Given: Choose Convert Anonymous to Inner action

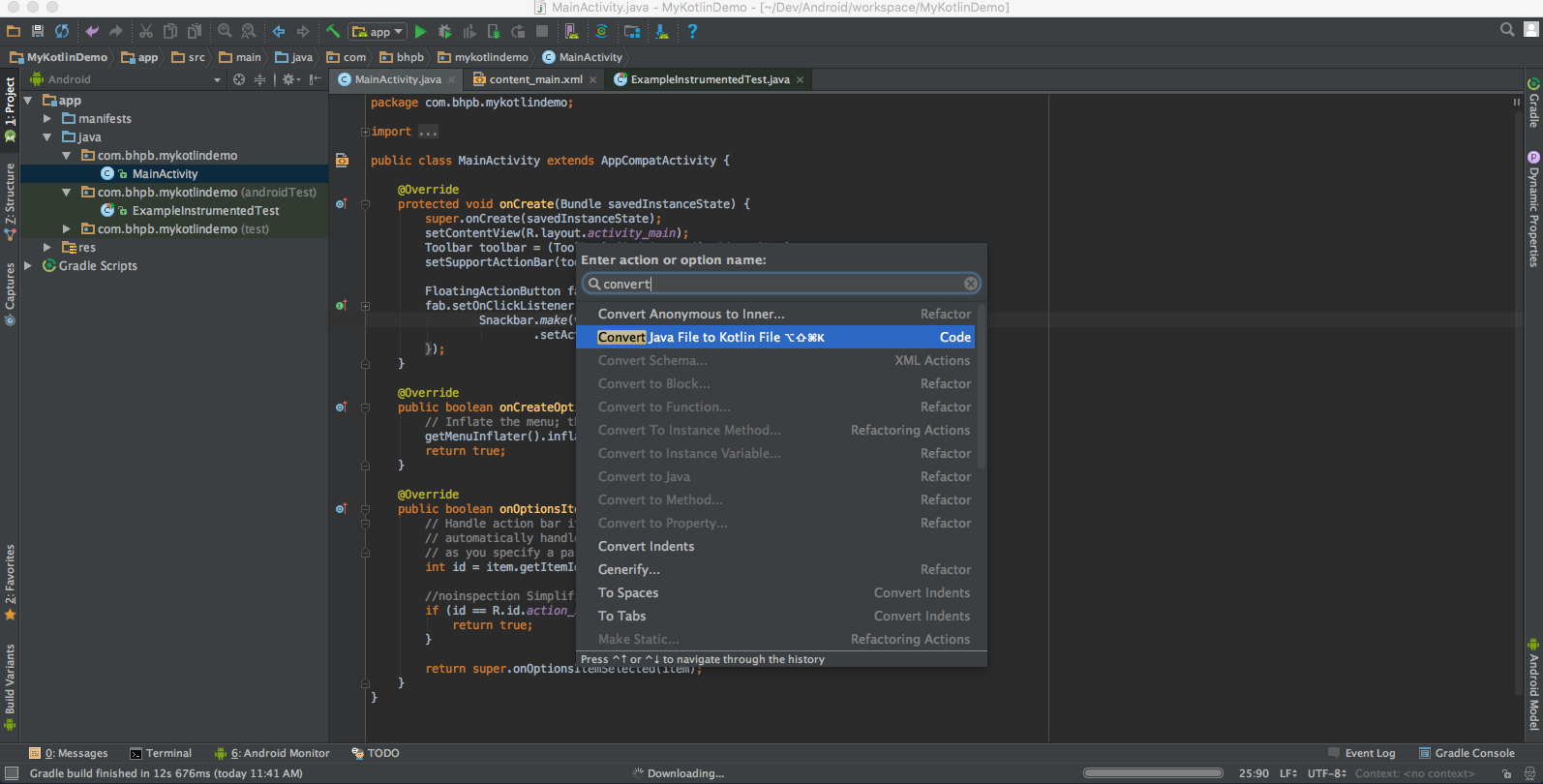Looking at the screenshot, I should click(775, 314).
